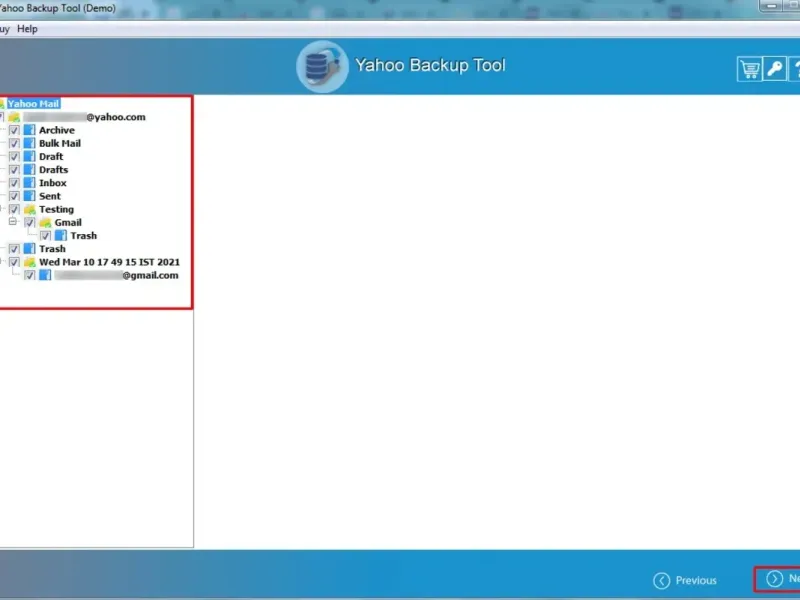Select the Drafts folder label
800x600 pixels.
click(x=54, y=170)
